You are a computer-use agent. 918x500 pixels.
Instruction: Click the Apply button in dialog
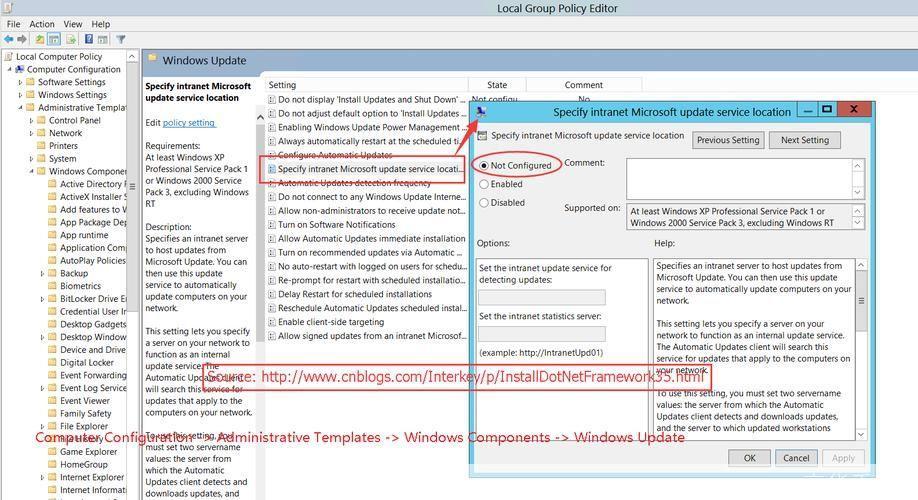[x=843, y=458]
